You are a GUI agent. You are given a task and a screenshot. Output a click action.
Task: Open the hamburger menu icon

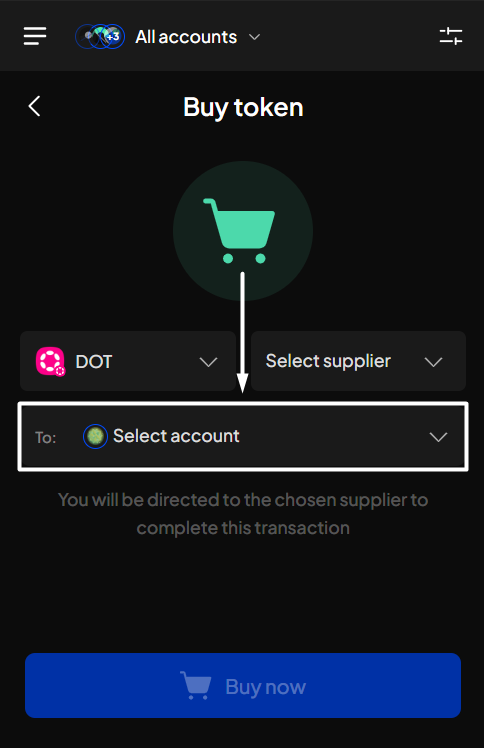35,36
